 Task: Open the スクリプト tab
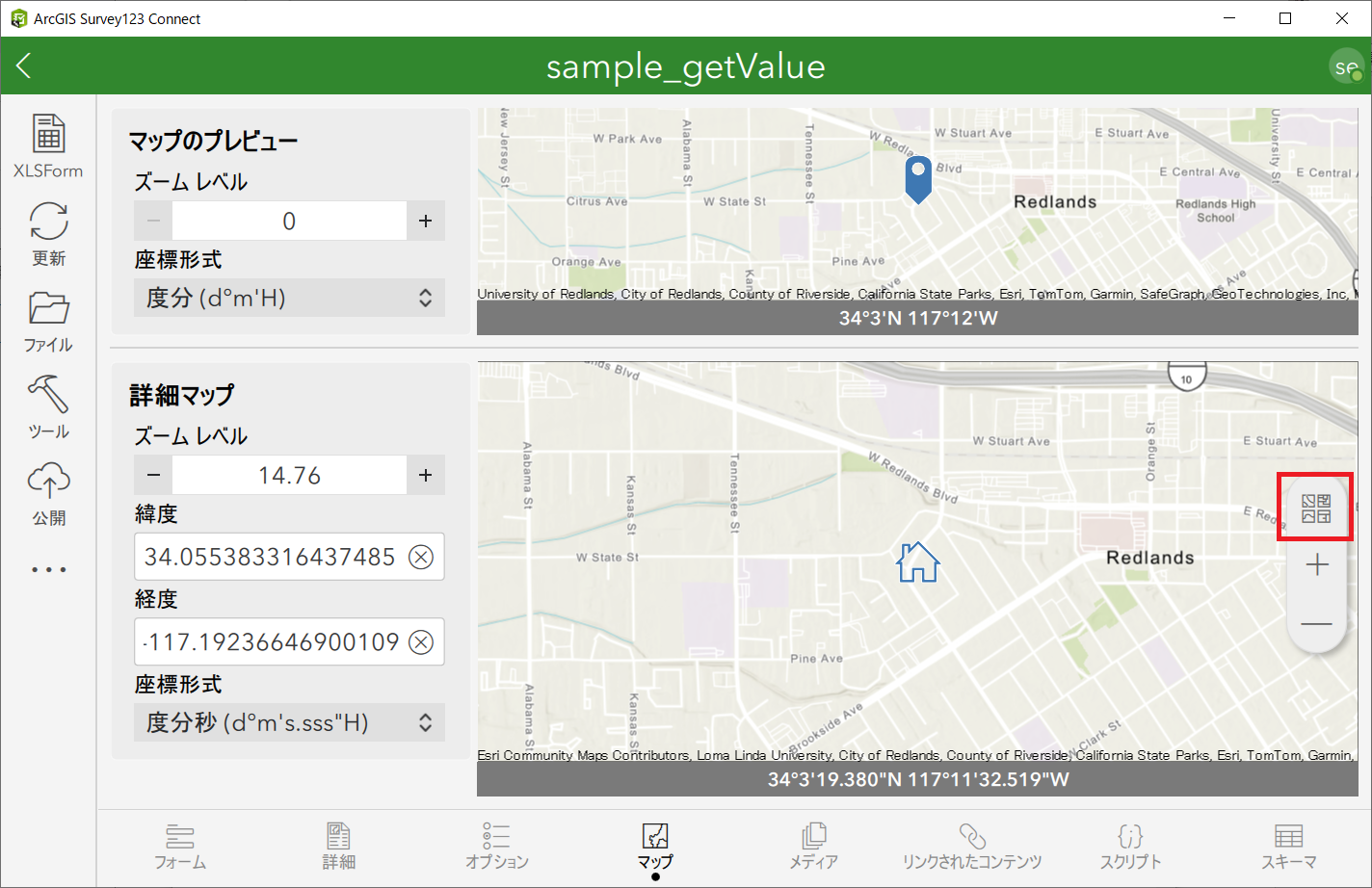(1130, 847)
